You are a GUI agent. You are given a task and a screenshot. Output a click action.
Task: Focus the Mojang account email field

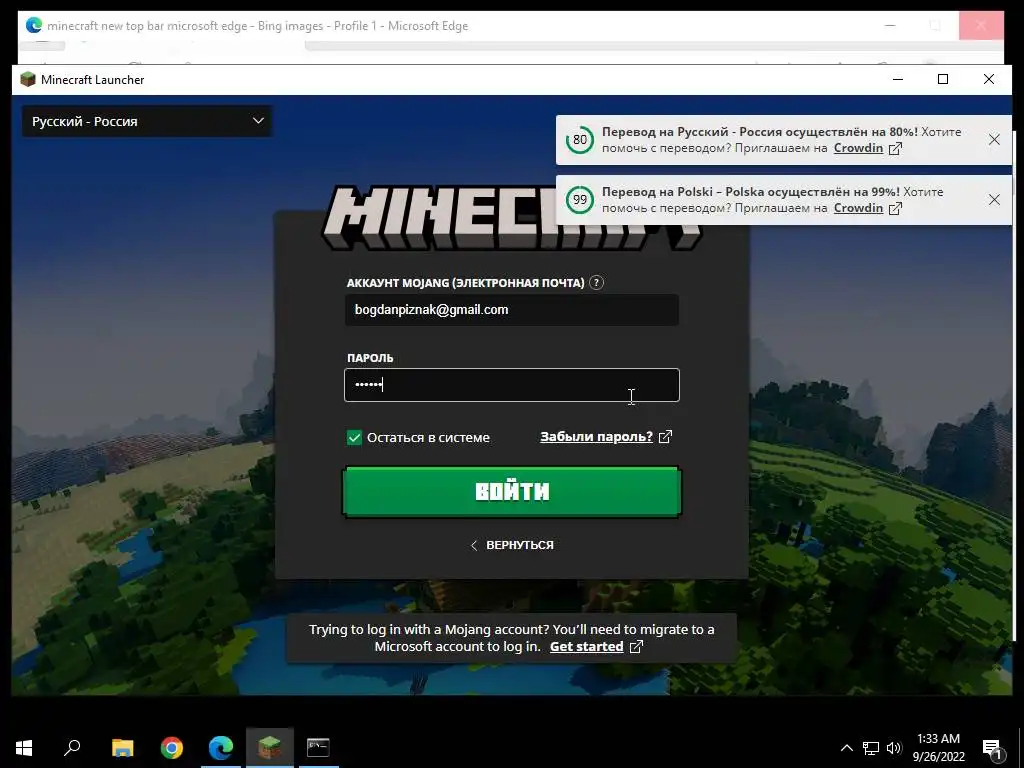coord(512,310)
